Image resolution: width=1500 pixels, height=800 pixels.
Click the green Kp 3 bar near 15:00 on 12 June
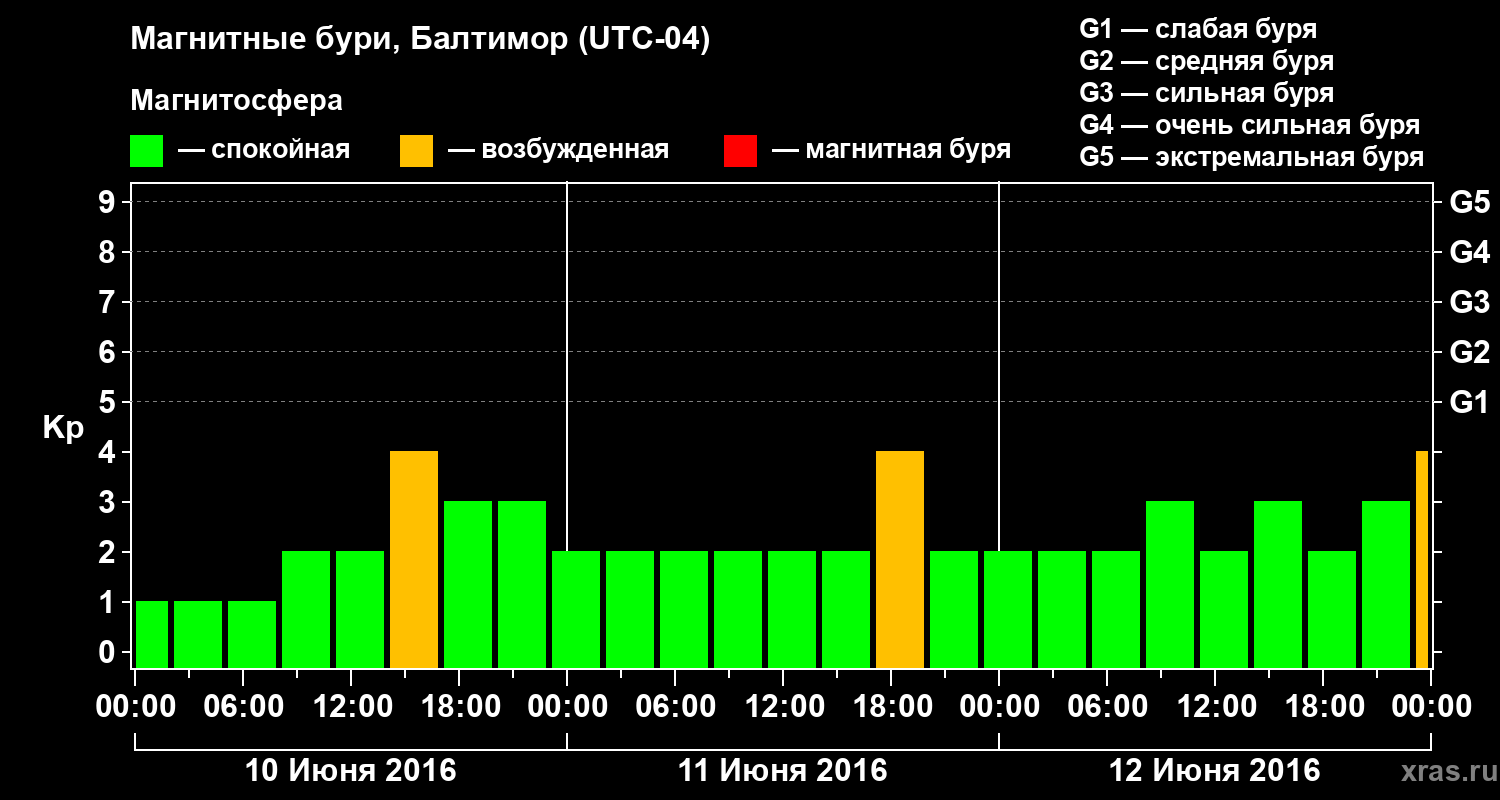coord(1278,585)
